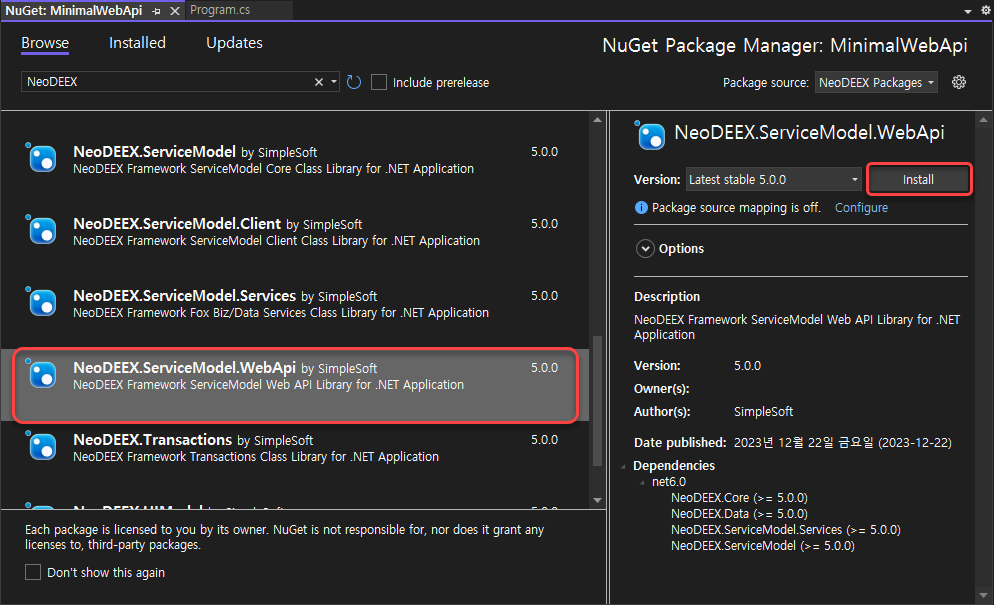Screen dimensions: 994x605
Task: Click the details pane scroll down arrow
Action: (x=983, y=595)
